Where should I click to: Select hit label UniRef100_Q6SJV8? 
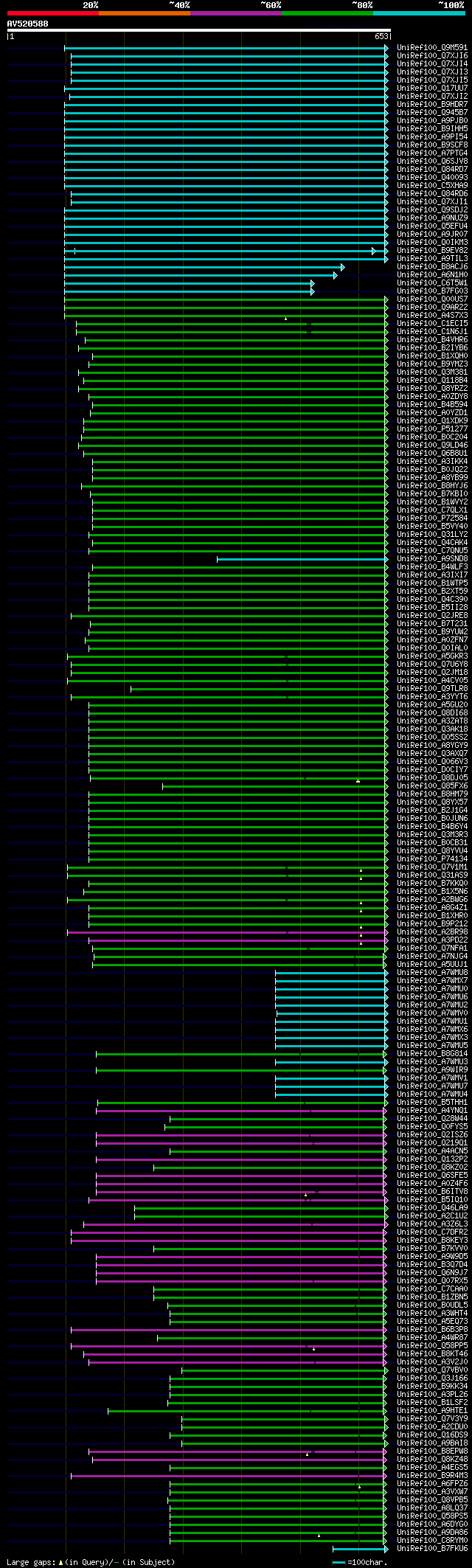(432, 162)
